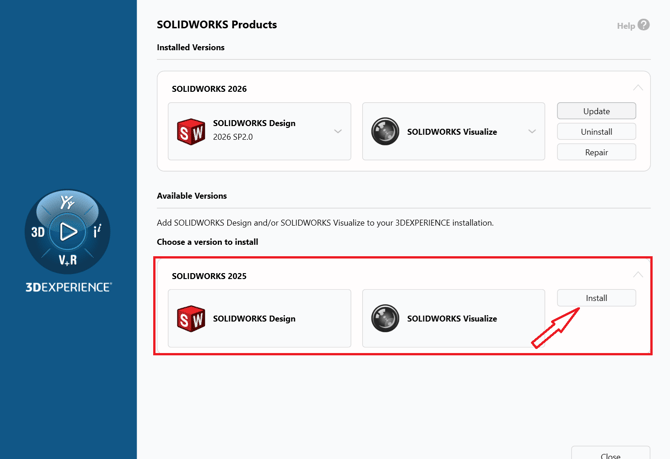Click the Uninstall button

(x=597, y=132)
